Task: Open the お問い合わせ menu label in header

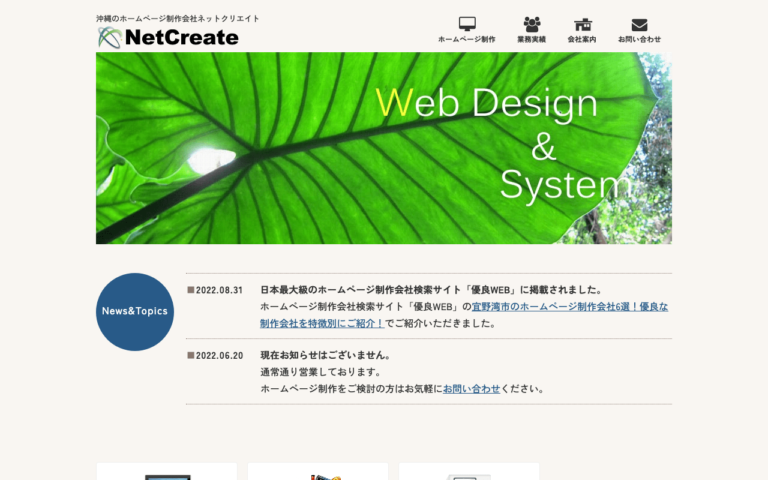Action: pos(639,39)
